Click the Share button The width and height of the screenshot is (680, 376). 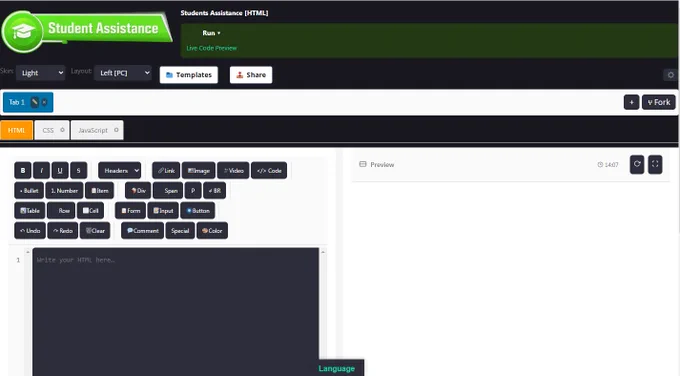click(x=251, y=75)
